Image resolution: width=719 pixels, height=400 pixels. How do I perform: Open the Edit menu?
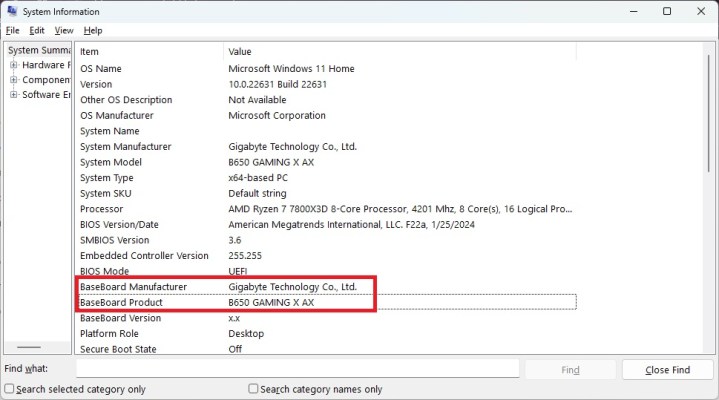37,30
